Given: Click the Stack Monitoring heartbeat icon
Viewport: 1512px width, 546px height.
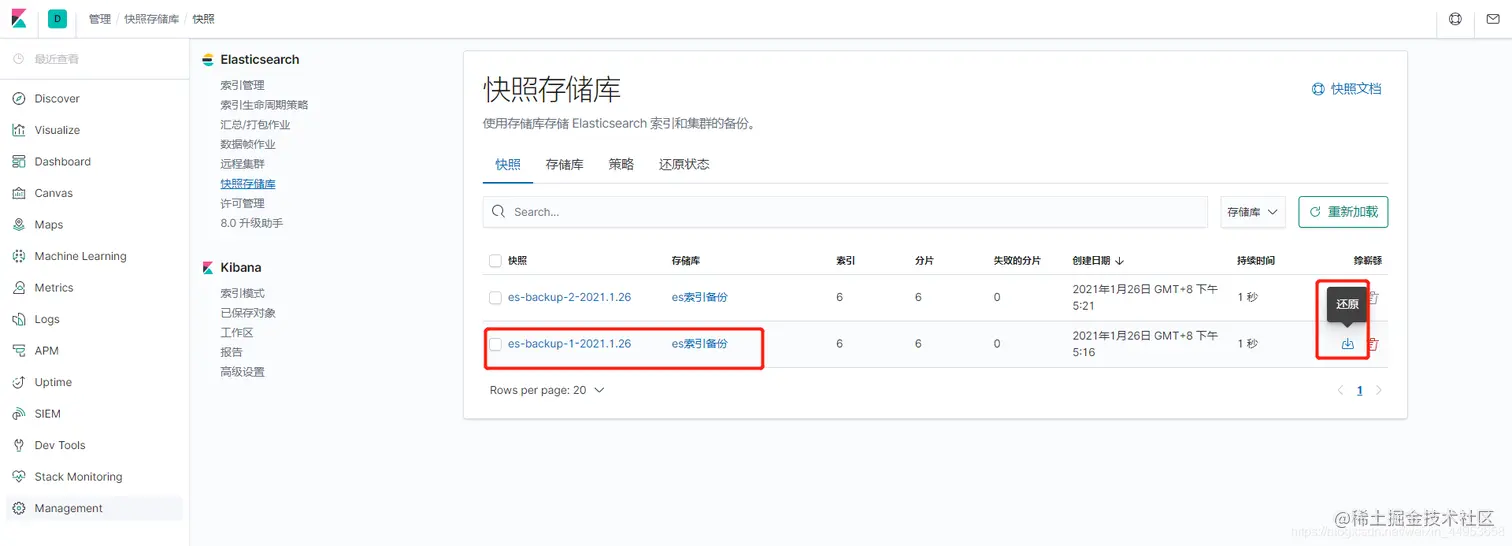Looking at the screenshot, I should point(18,477).
